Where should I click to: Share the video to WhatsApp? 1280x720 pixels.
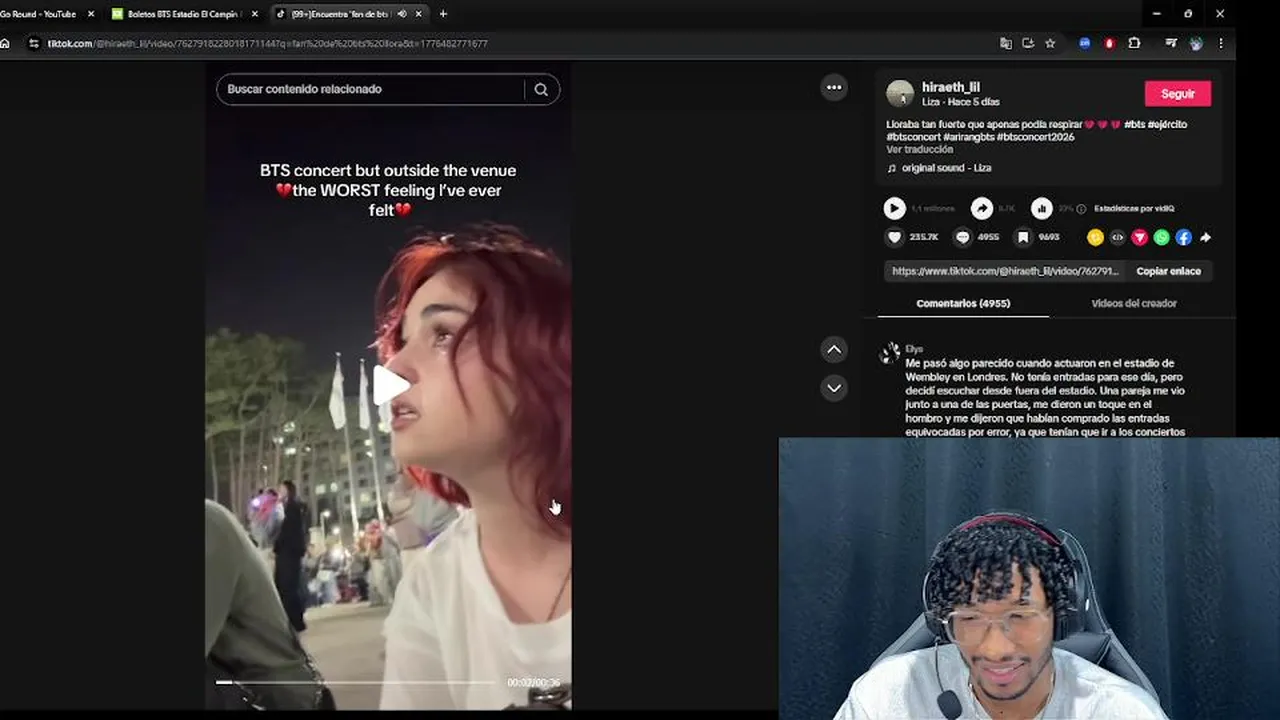1161,237
